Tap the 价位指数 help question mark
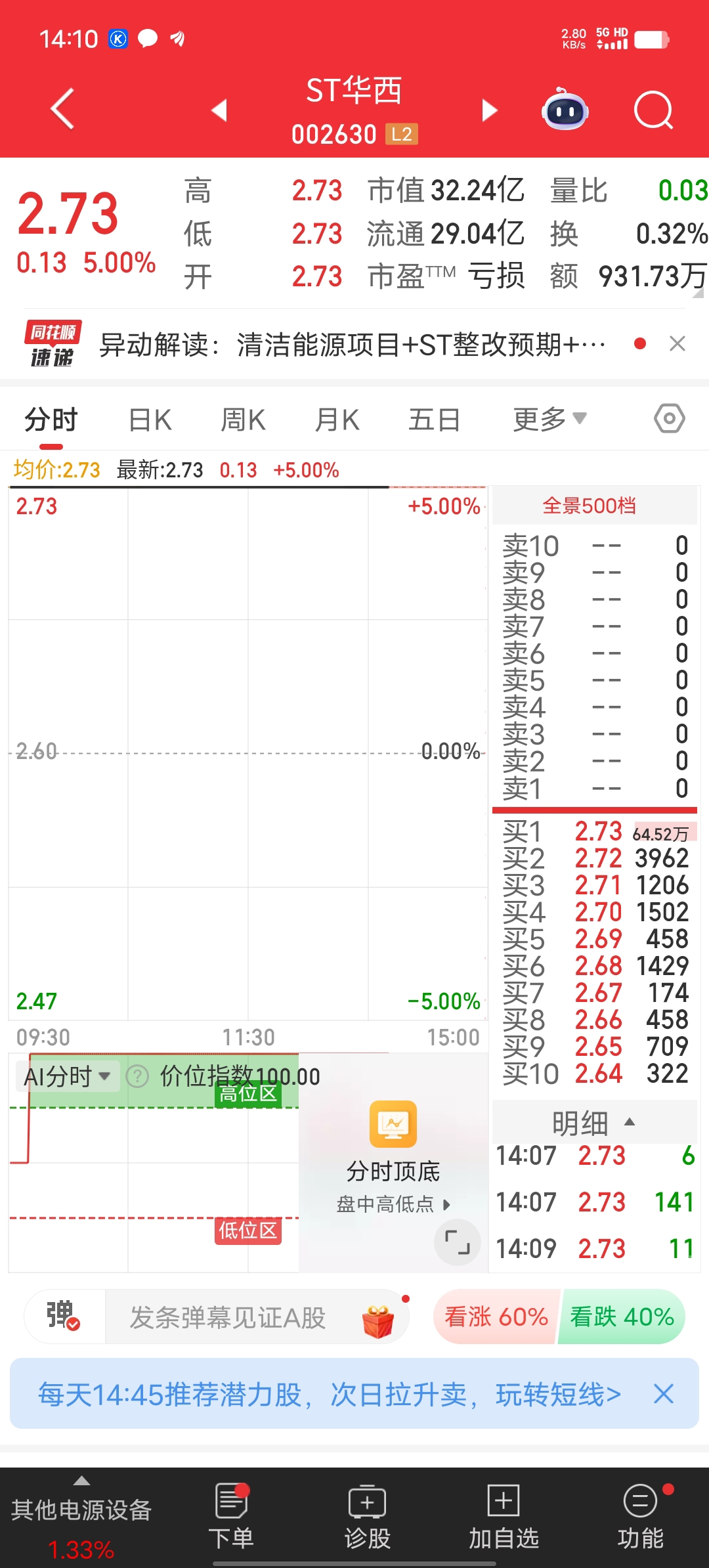Viewport: 709px width, 1568px height. 137,1076
